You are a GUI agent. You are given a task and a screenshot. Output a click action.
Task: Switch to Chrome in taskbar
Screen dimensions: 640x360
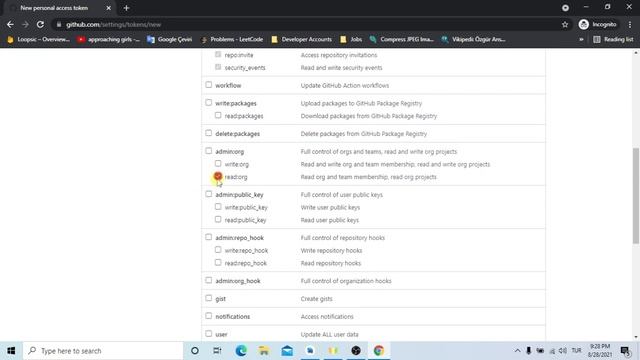[379, 351]
